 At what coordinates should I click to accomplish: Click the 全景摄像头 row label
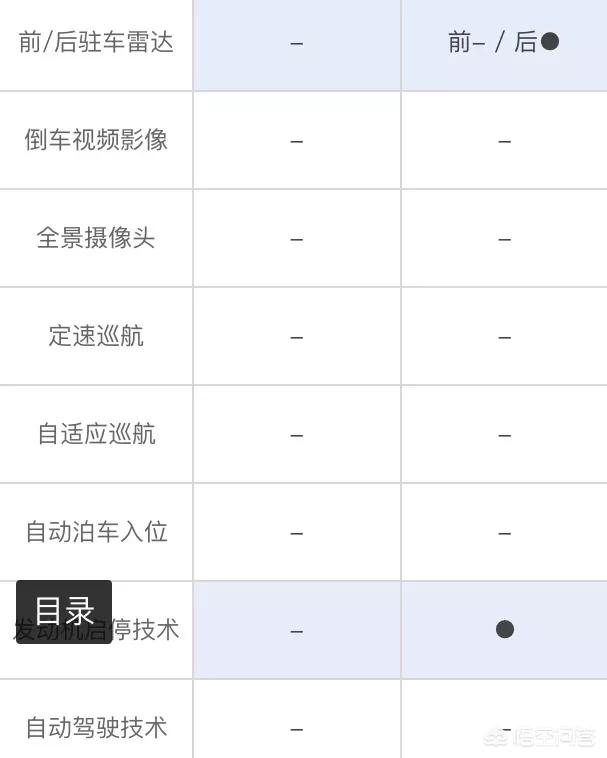point(96,238)
